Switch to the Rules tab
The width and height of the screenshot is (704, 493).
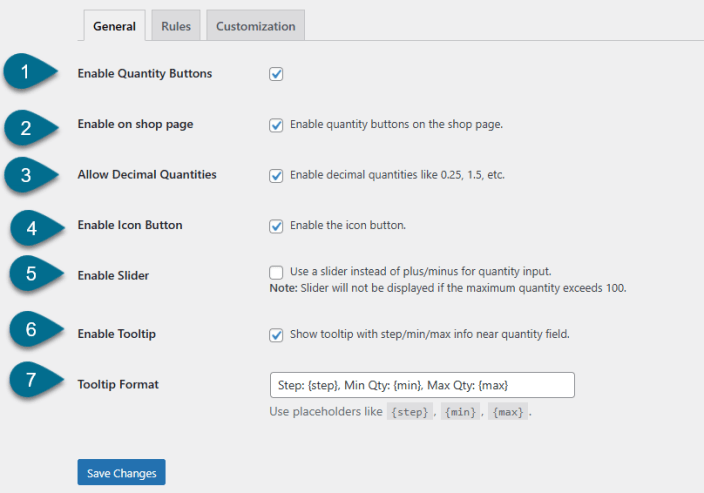[176, 26]
